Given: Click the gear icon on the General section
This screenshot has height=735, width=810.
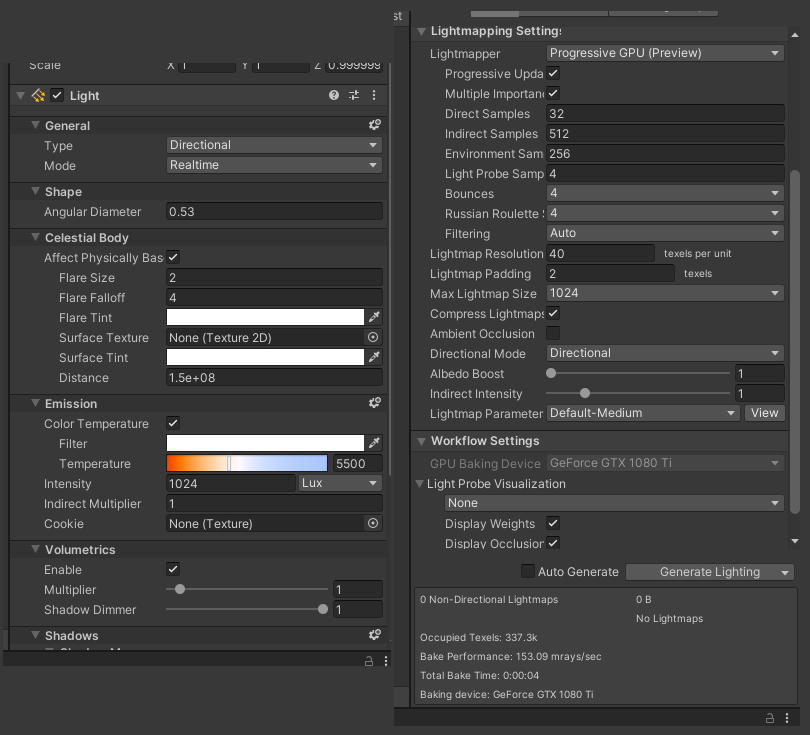Looking at the screenshot, I should click(375, 125).
